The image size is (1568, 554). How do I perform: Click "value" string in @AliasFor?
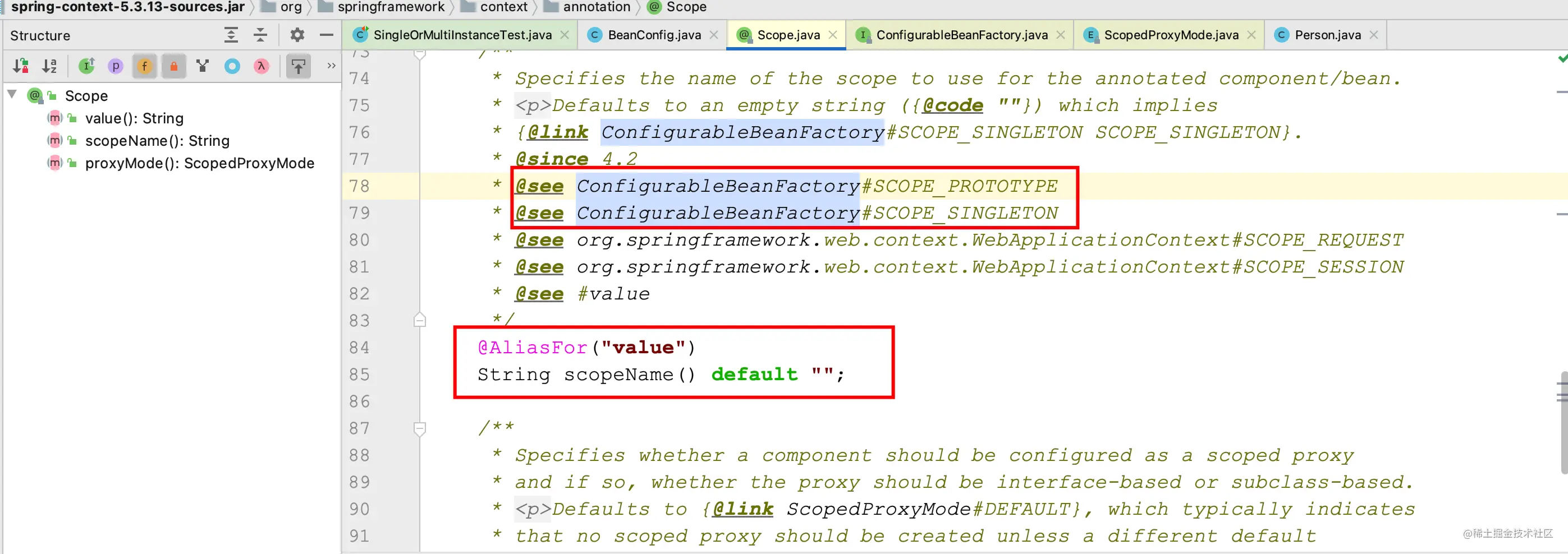click(643, 347)
